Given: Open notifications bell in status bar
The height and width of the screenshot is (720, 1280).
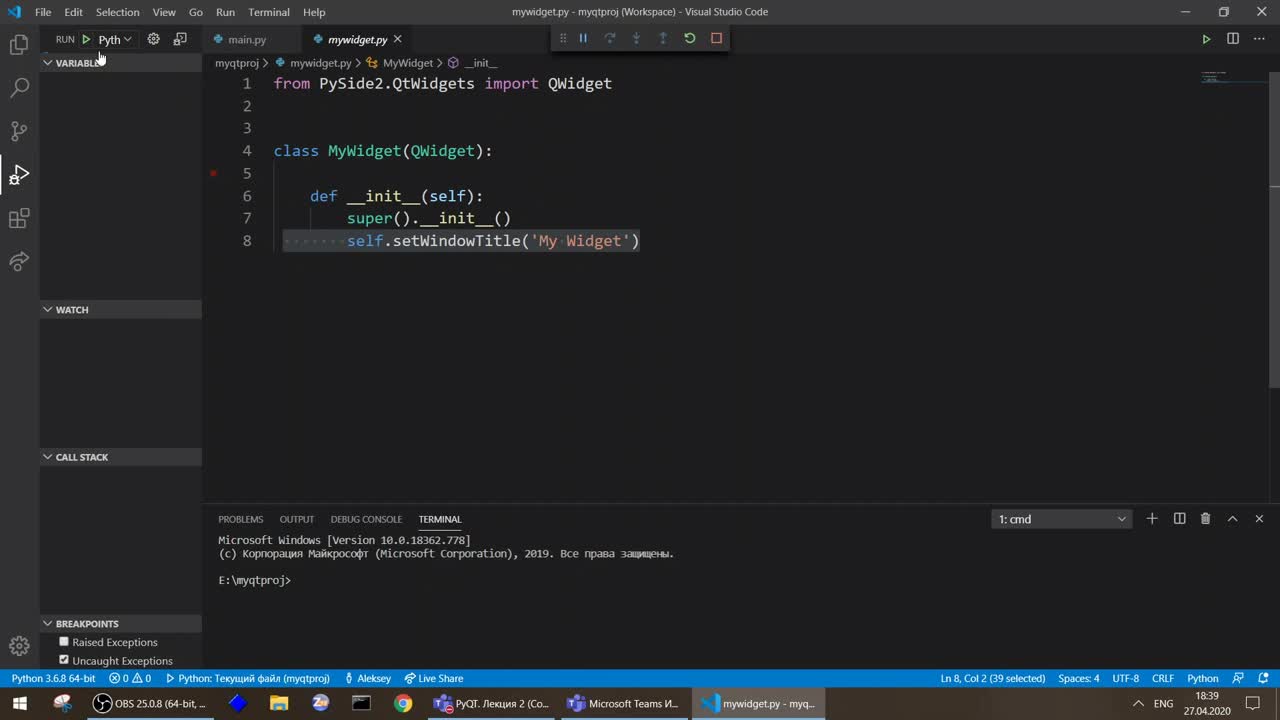Looking at the screenshot, I should pyautogui.click(x=1262, y=678).
